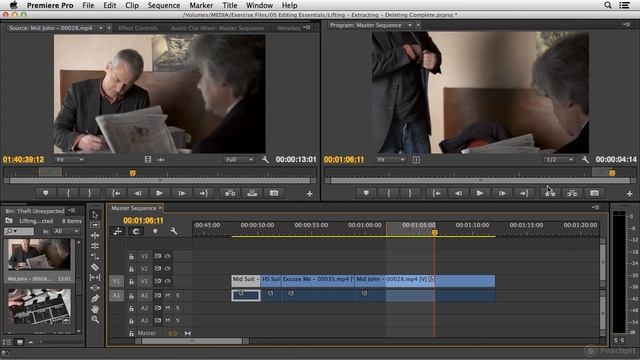The image size is (640, 360).
Task: Open Source monitor zoom Fit dropdown
Action: pos(69,160)
